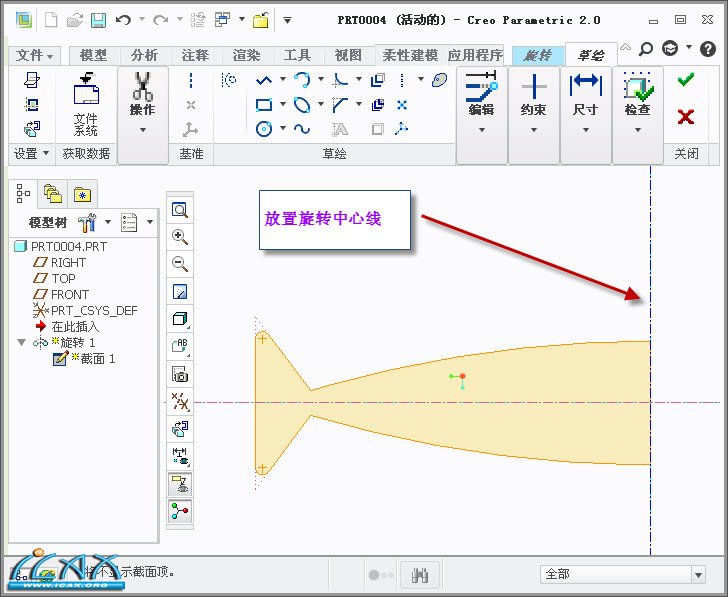Click the Repaint icon in graphics toolbar

coord(180,292)
